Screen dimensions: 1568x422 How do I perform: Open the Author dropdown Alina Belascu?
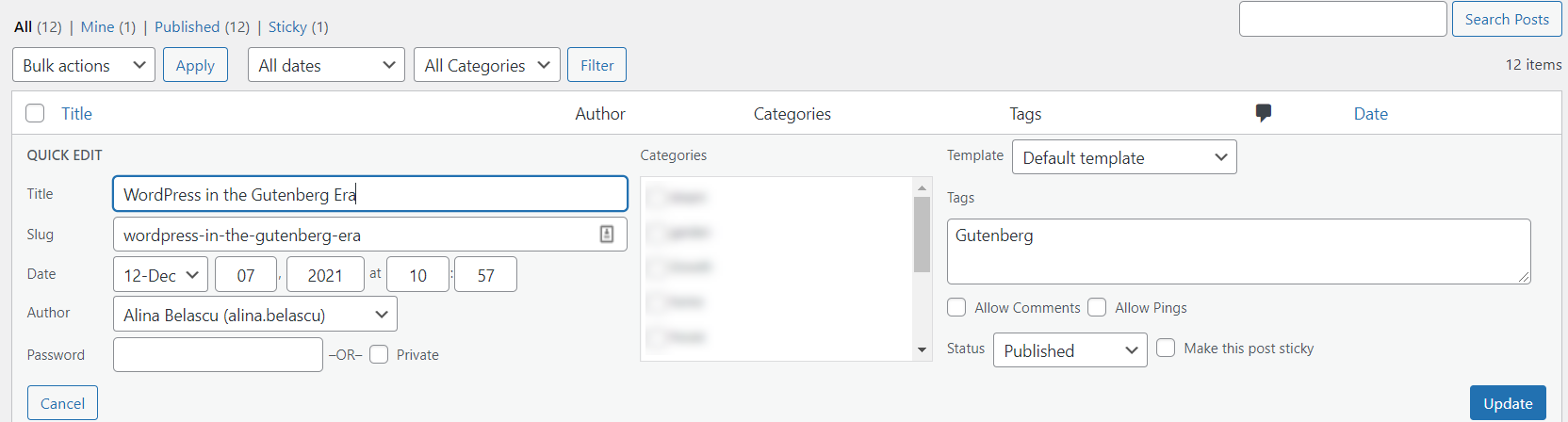click(255, 315)
